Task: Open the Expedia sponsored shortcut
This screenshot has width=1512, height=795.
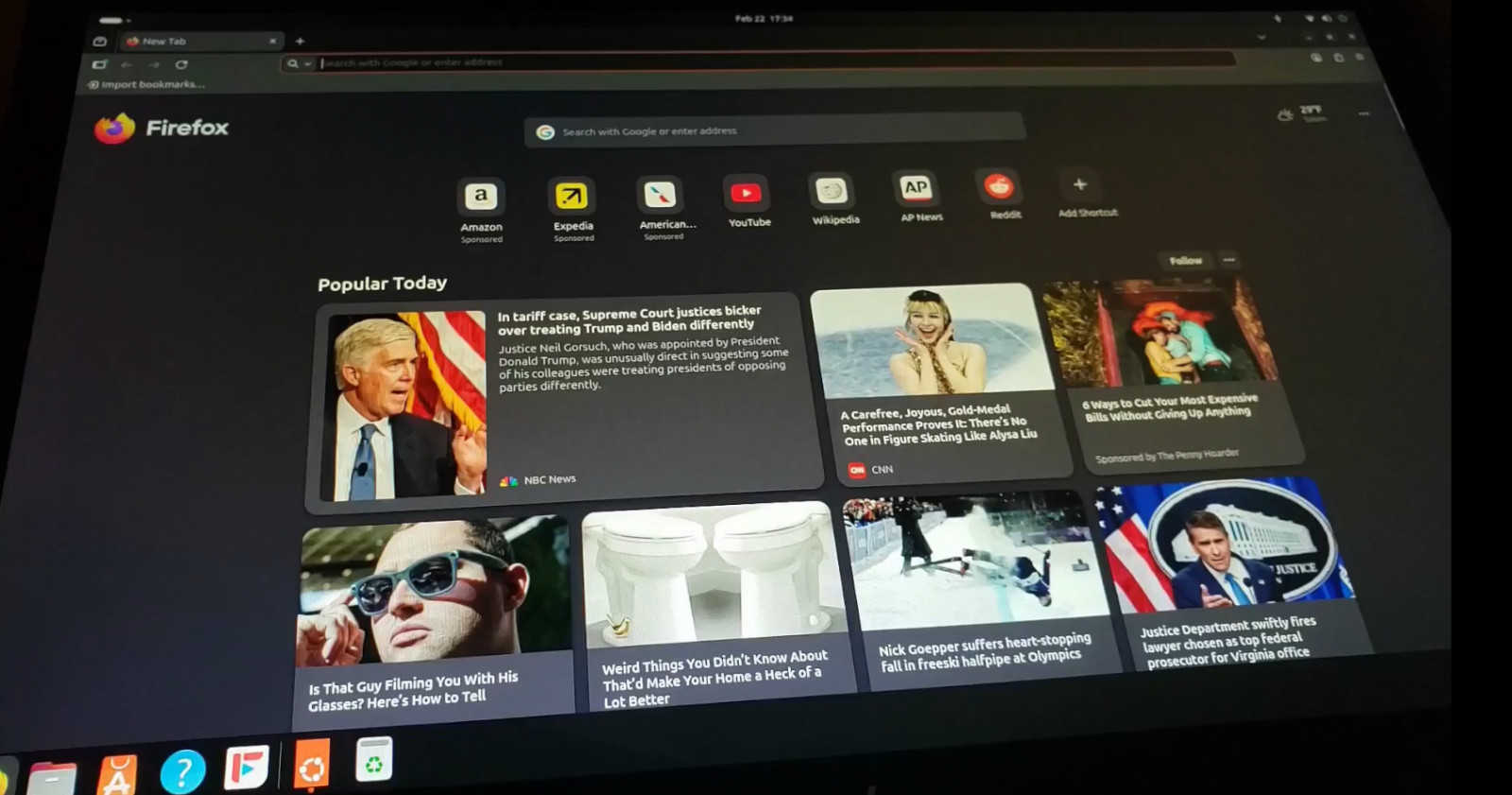Action: (x=573, y=208)
